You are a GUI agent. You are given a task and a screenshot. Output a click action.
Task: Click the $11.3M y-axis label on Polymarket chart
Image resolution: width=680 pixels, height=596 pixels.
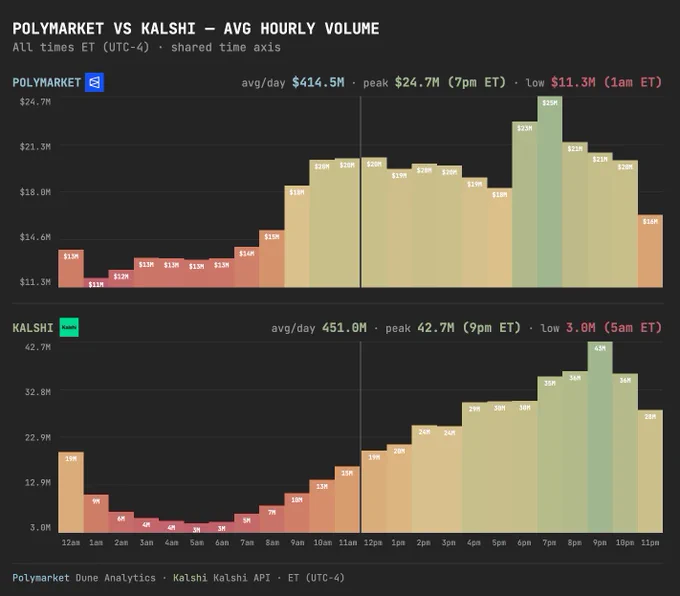coord(35,282)
